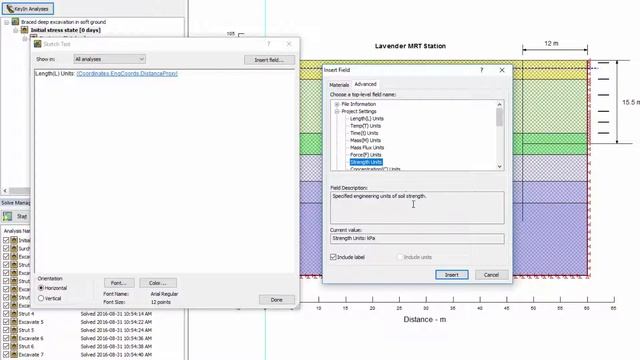
Task: Switch to the Advanced tab
Action: pos(365,84)
